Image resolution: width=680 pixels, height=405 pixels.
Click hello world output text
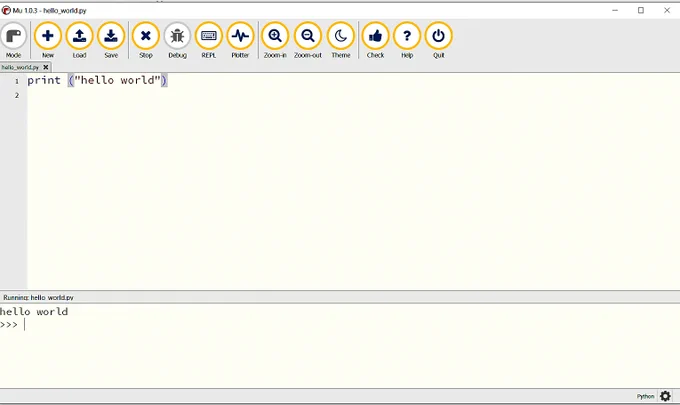34,311
